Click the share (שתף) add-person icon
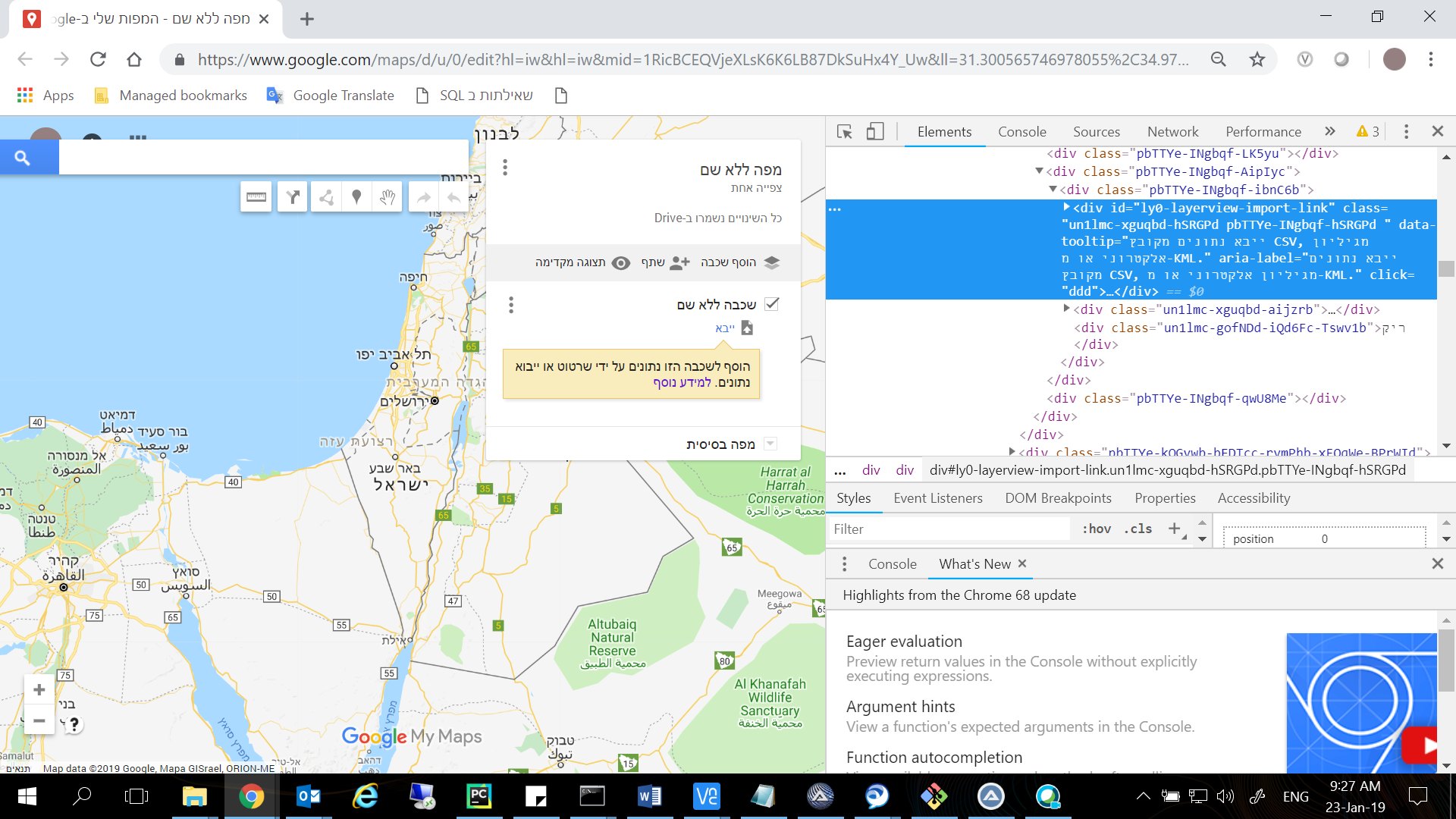Screen dimensions: 1456x819 tap(680, 262)
